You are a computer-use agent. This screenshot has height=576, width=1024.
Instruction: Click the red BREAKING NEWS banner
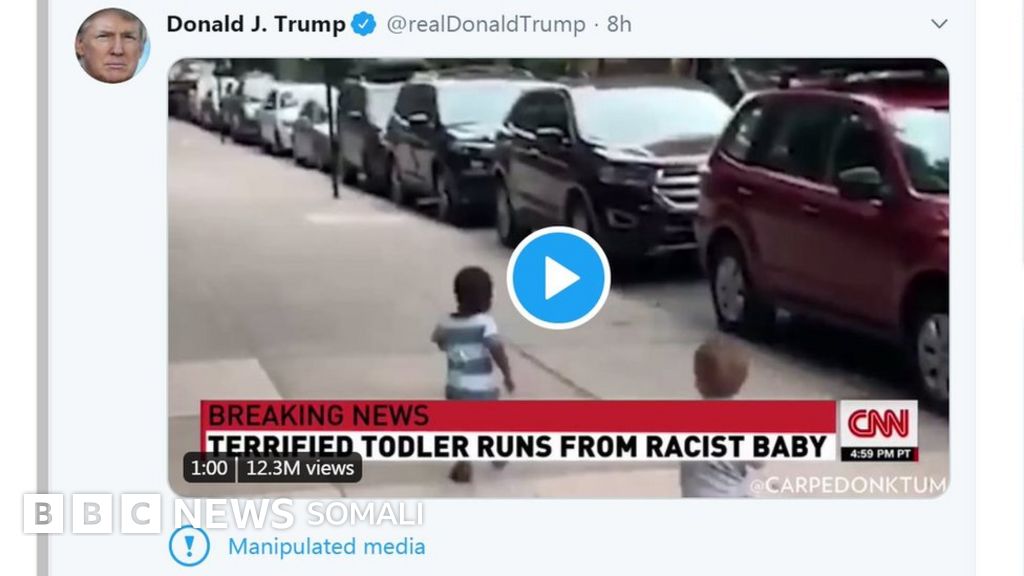pyautogui.click(x=518, y=415)
